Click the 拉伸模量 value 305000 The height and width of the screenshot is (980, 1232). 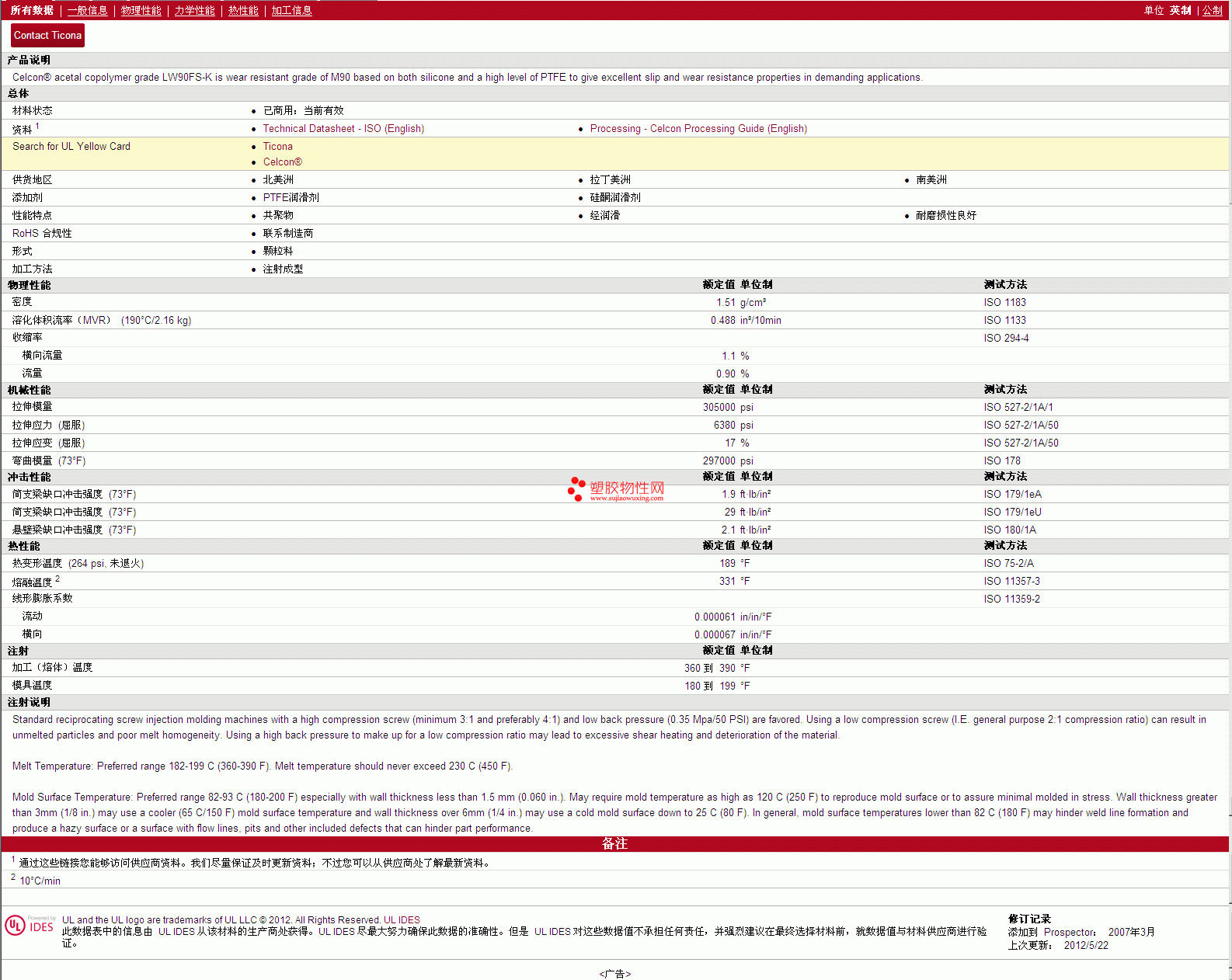point(719,408)
